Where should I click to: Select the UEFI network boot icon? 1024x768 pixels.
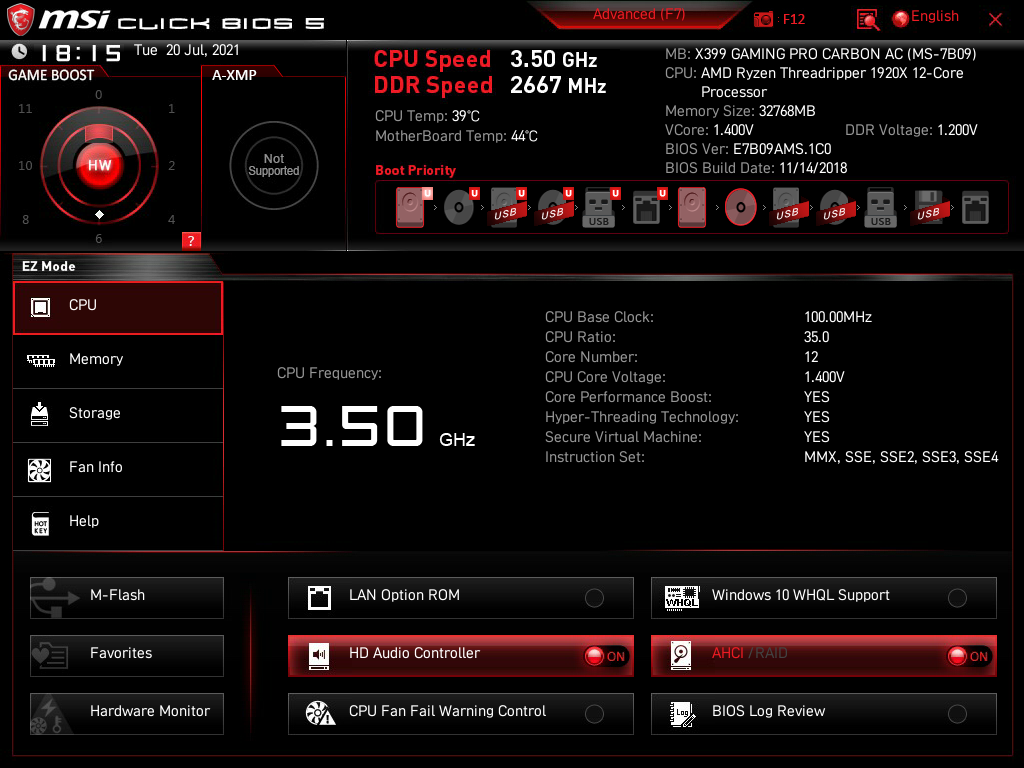(x=648, y=207)
